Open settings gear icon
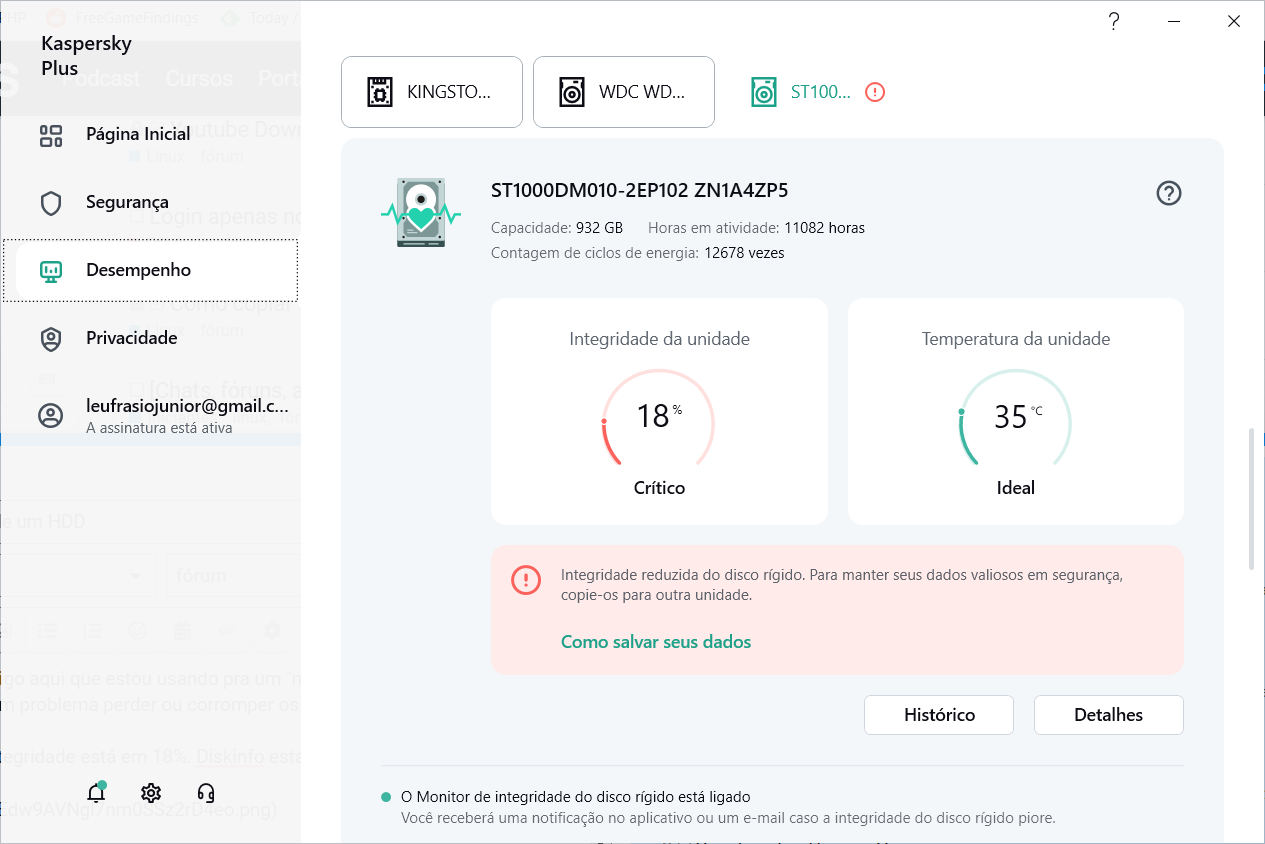The height and width of the screenshot is (844, 1265). (151, 793)
